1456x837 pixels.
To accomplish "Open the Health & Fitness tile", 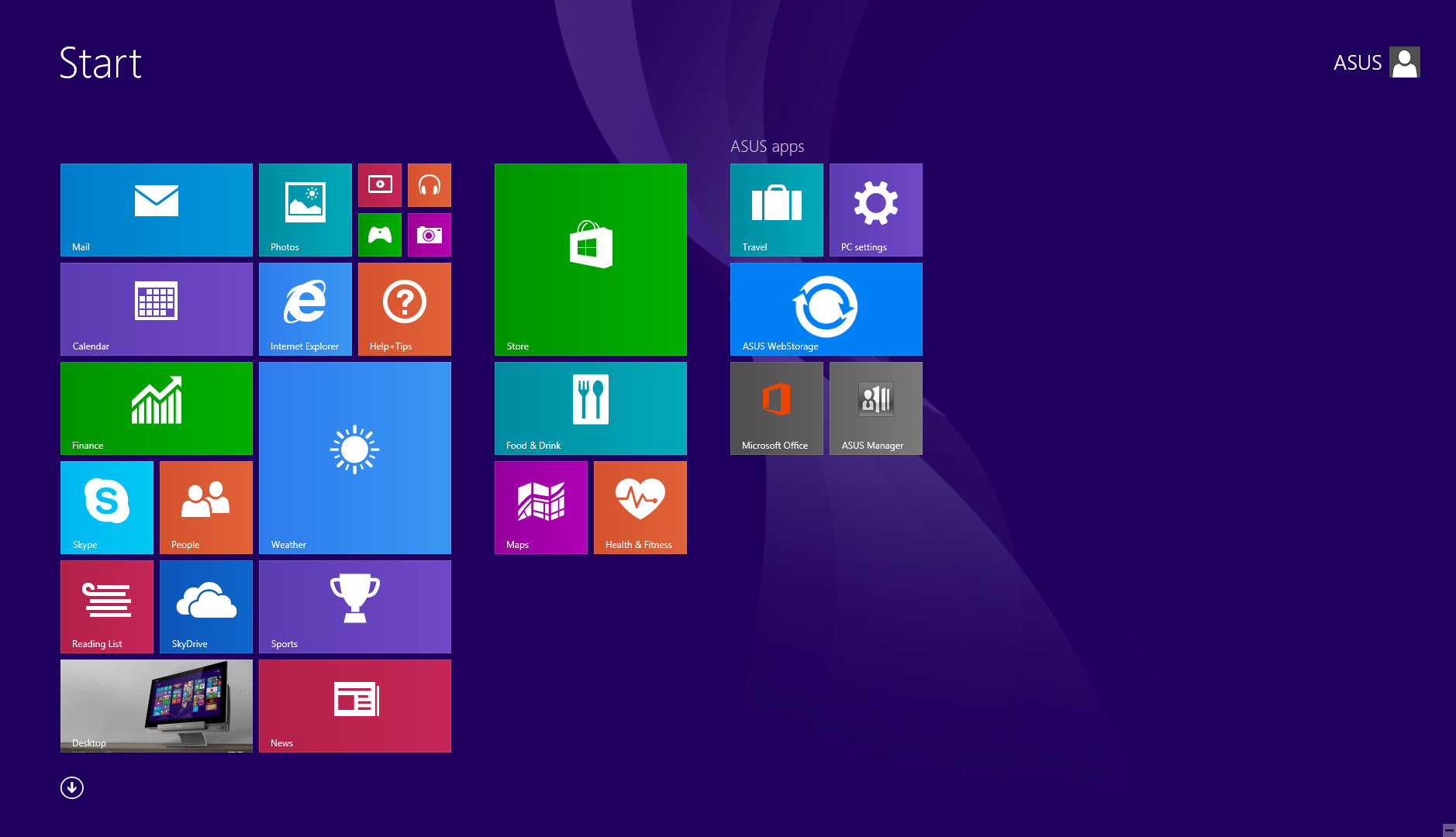I will (x=640, y=508).
